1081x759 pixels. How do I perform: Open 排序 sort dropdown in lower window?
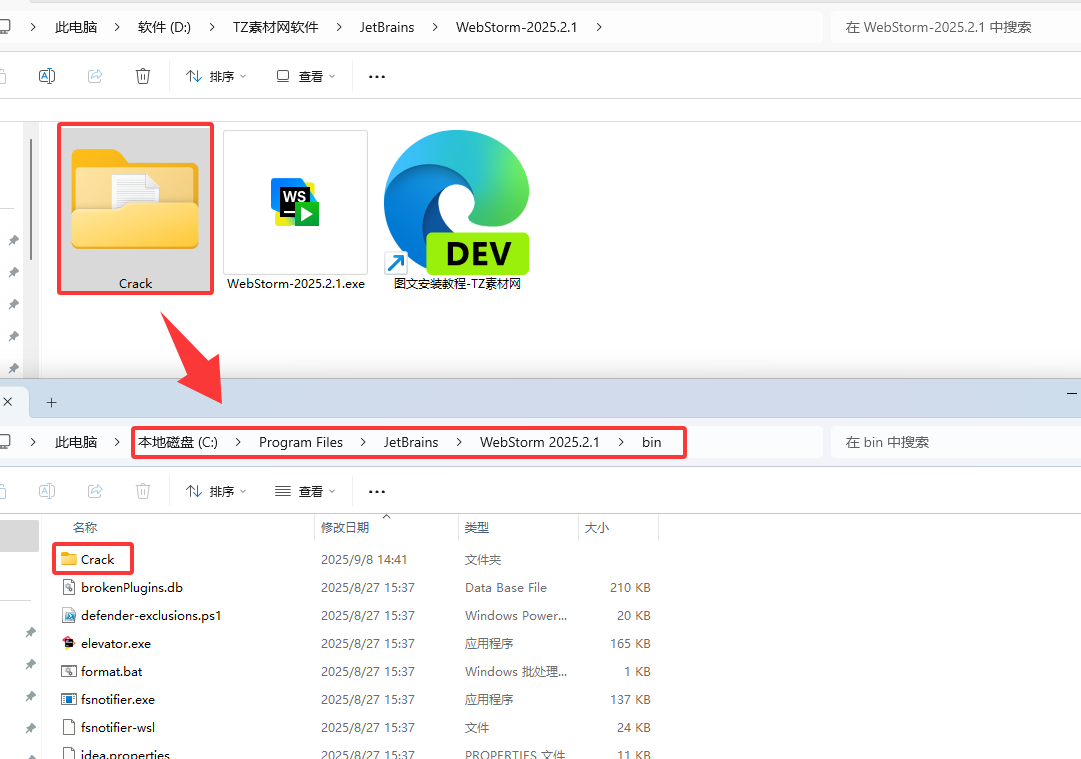[x=216, y=492]
